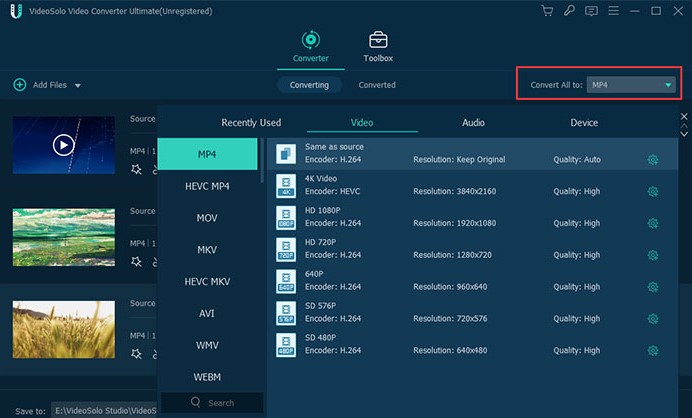Click the Converter icon
The height and width of the screenshot is (418, 692).
tap(310, 41)
